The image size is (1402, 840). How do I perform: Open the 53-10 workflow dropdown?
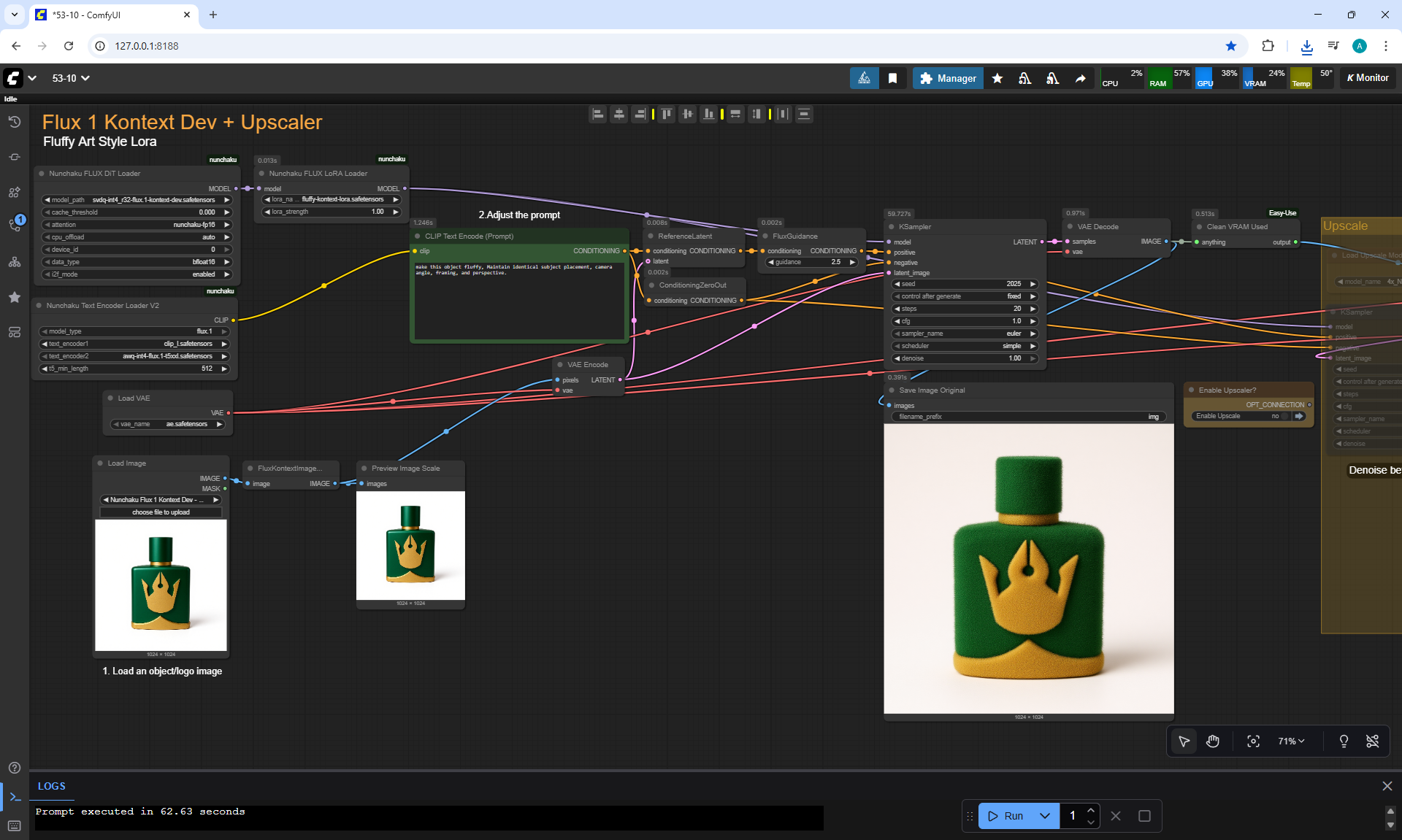click(71, 78)
